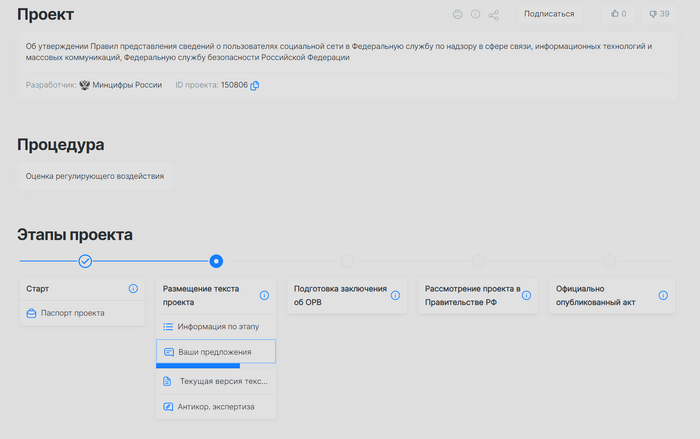Click the document icon beside Текущая версия текста

click(x=167, y=381)
